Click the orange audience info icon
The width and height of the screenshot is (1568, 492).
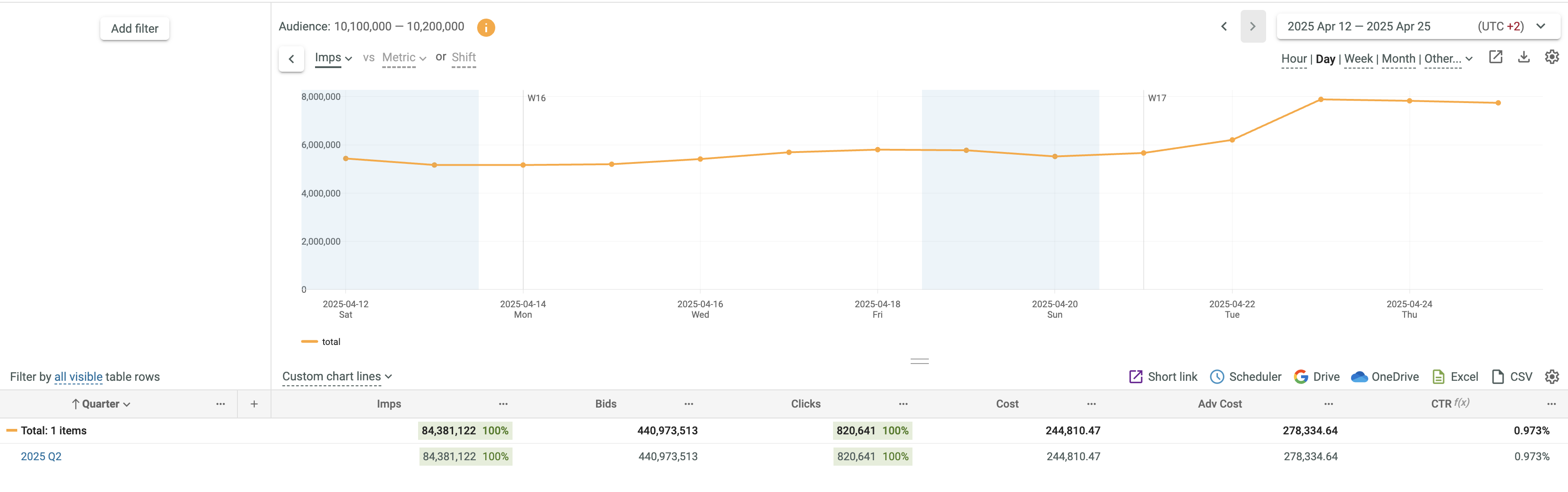click(x=485, y=27)
